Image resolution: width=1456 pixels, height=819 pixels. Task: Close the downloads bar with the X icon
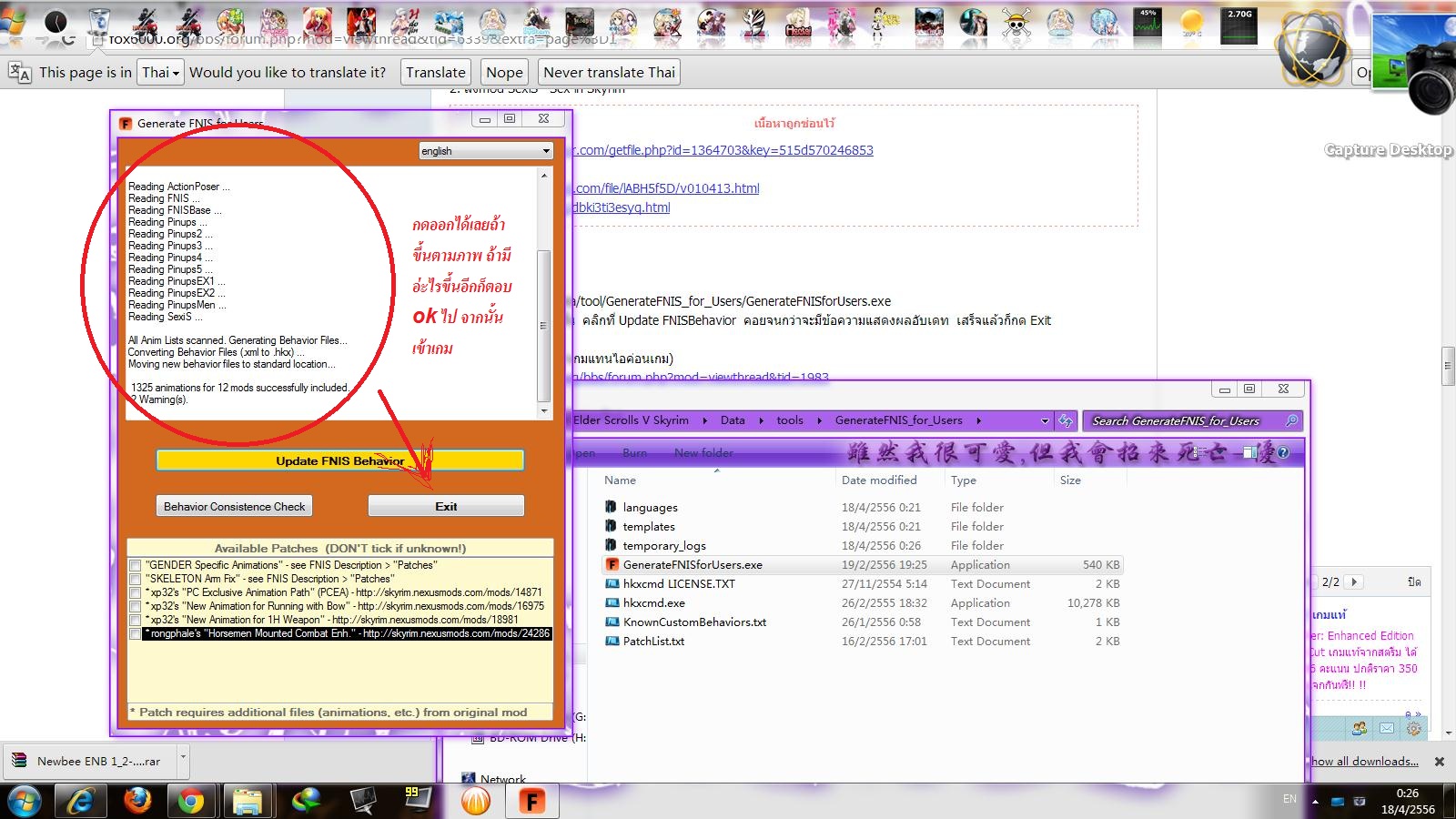coord(1440,762)
